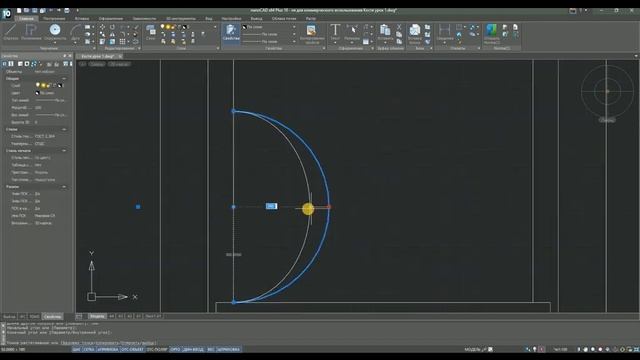Open the Главная ribbon tab

27,18
